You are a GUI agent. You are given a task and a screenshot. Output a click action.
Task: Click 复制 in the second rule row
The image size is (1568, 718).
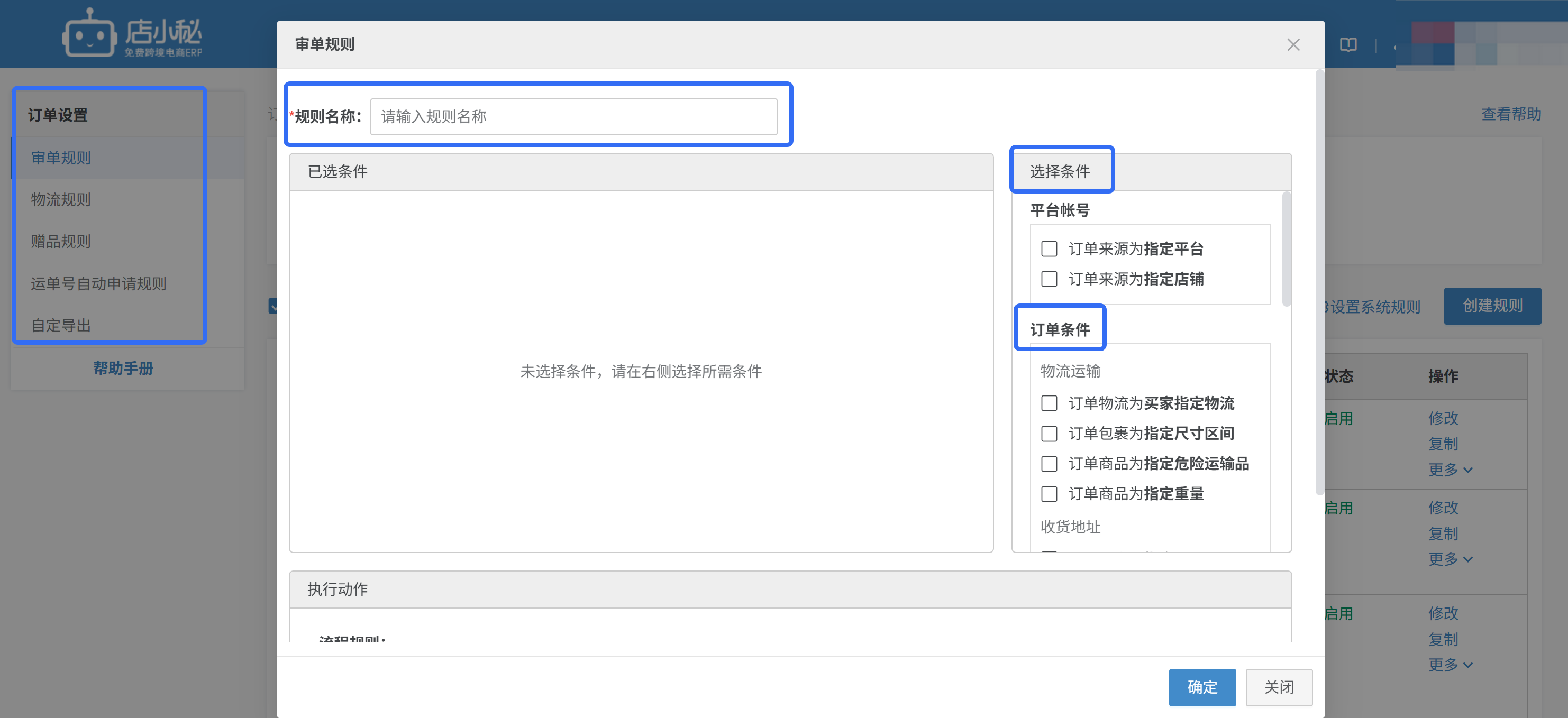tap(1443, 533)
